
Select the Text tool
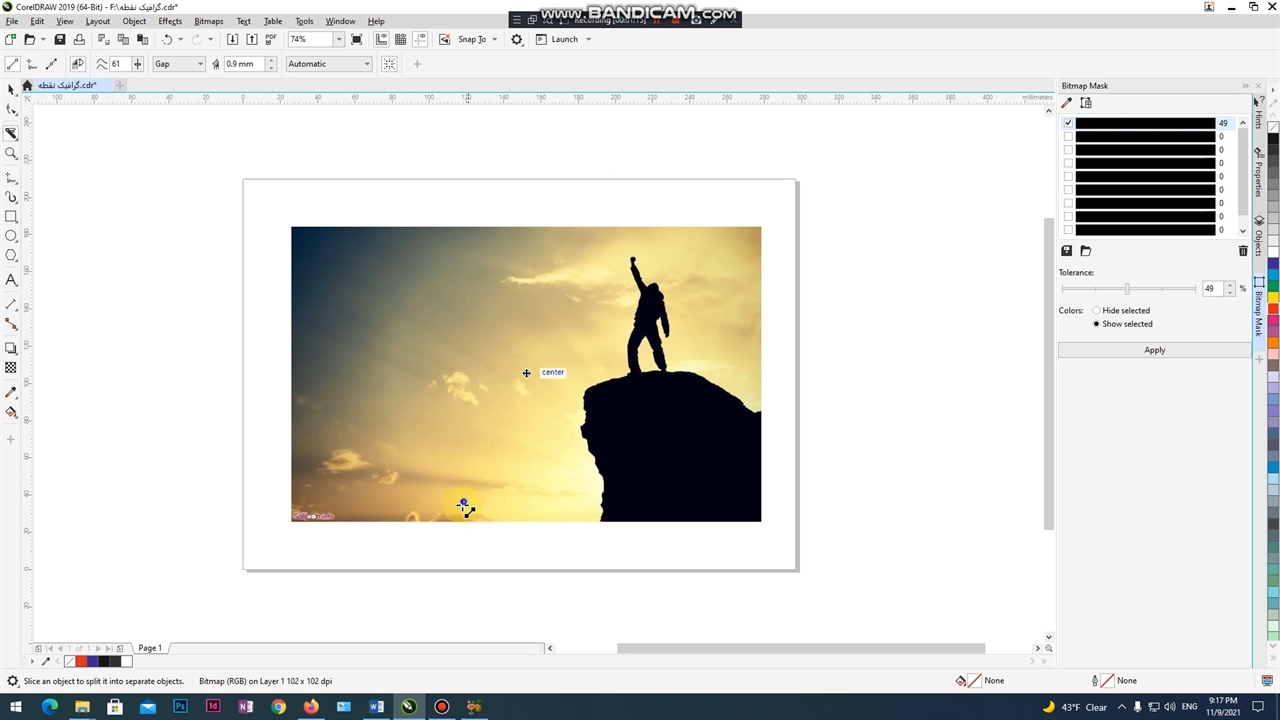(11, 281)
